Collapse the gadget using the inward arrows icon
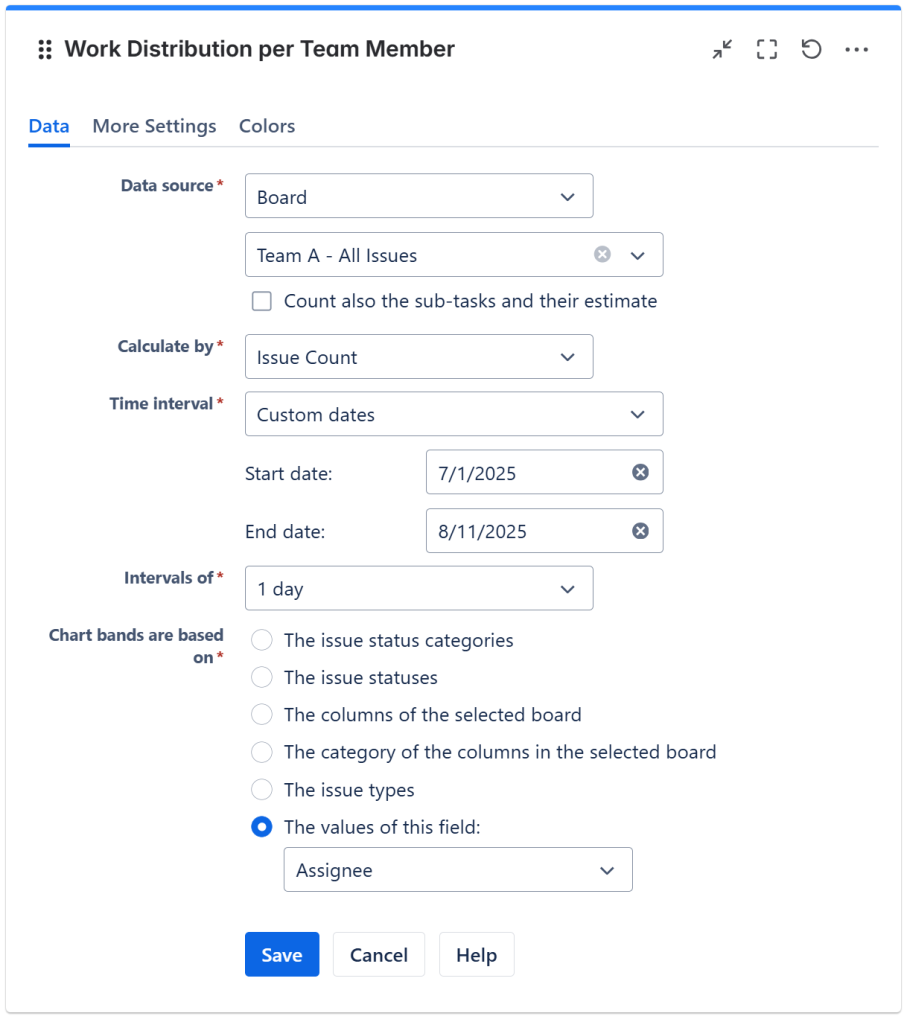 point(721,49)
